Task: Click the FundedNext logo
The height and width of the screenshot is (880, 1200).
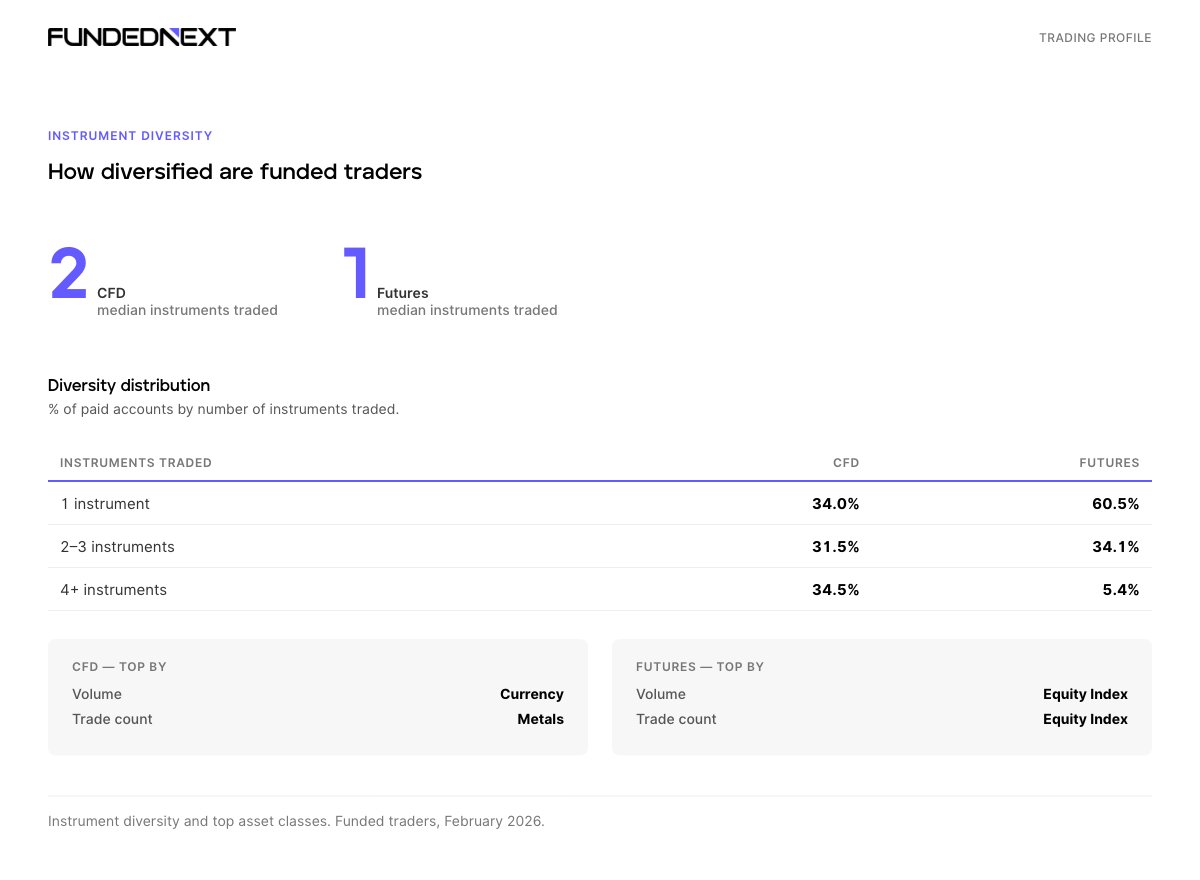Action: (142, 37)
